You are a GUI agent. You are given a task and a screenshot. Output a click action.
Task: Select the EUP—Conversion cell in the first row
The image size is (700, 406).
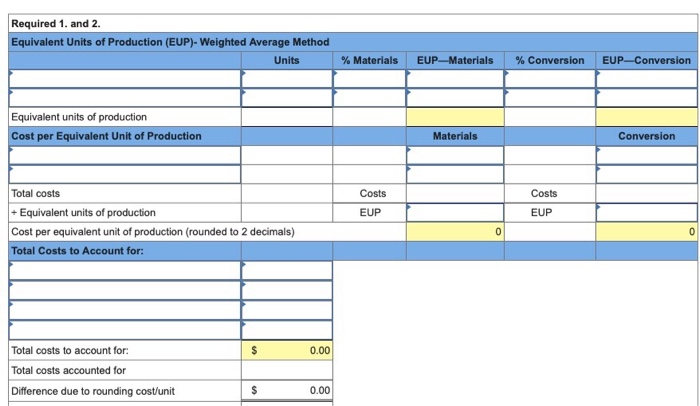coord(647,79)
